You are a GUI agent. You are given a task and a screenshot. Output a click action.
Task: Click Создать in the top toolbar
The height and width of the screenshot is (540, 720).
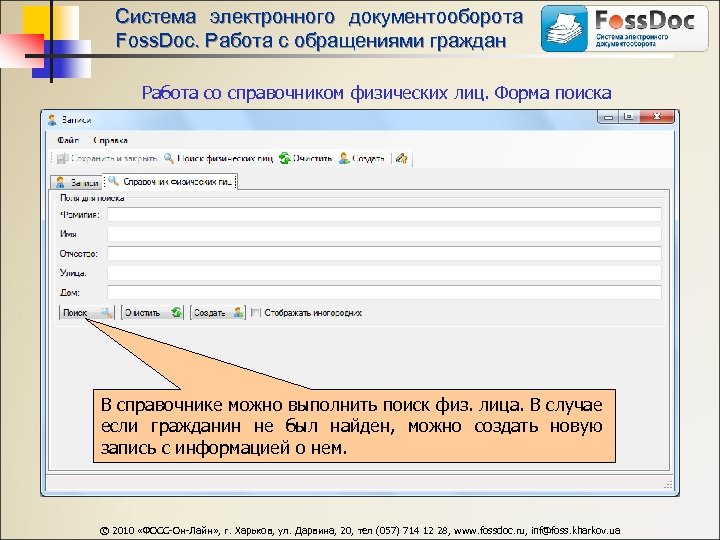pyautogui.click(x=362, y=158)
